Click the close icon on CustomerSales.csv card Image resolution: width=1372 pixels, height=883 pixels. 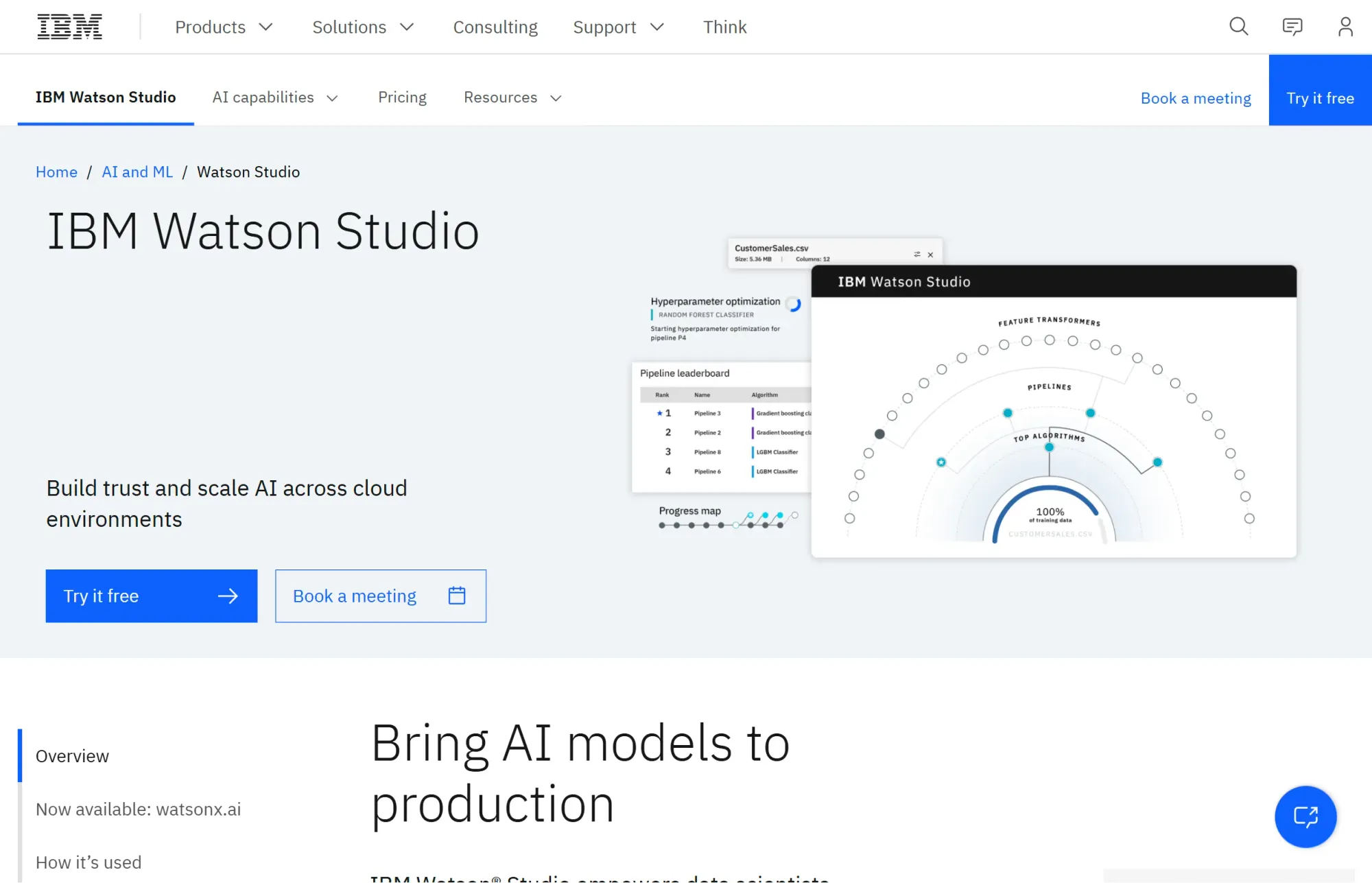pos(930,254)
